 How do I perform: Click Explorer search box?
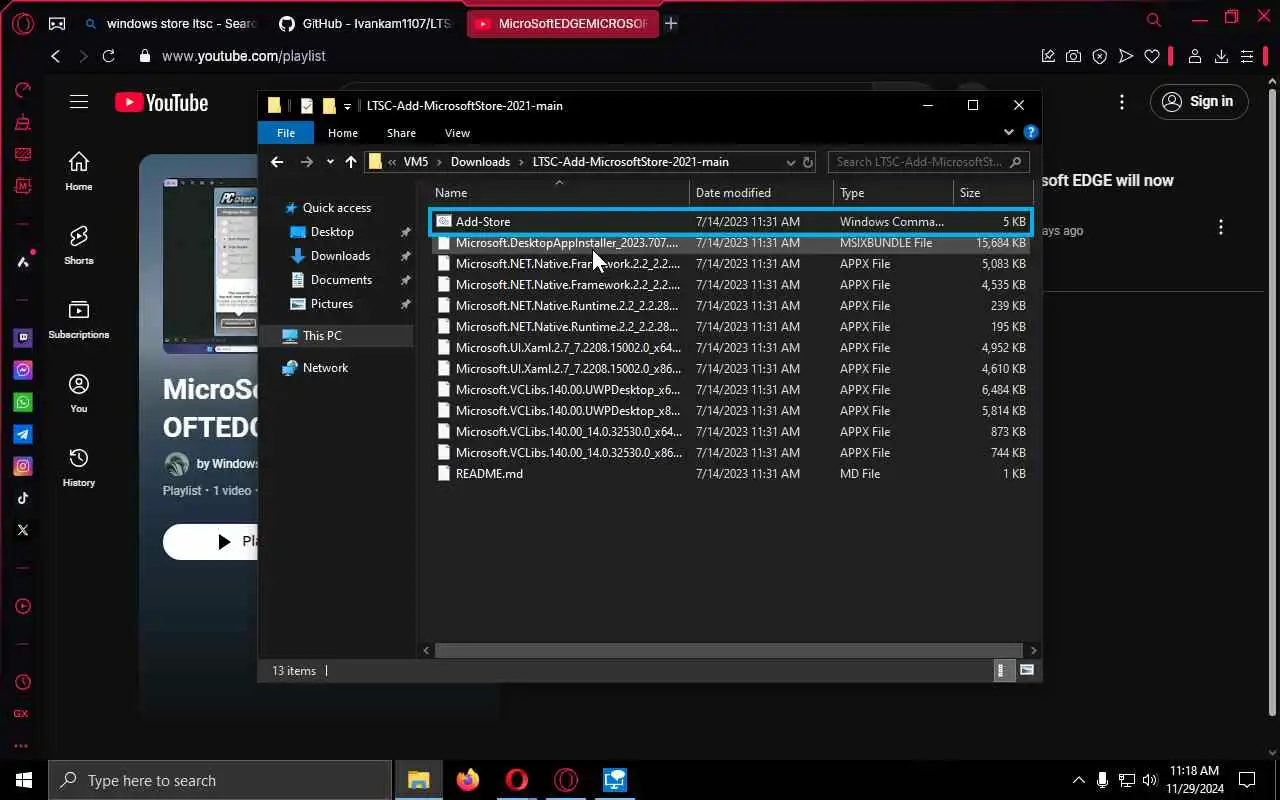coord(928,162)
